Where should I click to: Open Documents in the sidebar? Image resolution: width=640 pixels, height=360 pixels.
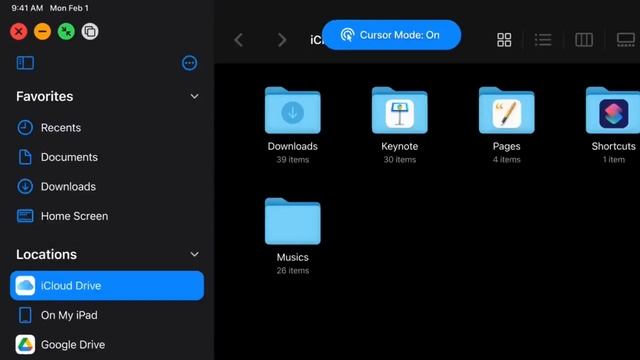[x=107, y=157]
